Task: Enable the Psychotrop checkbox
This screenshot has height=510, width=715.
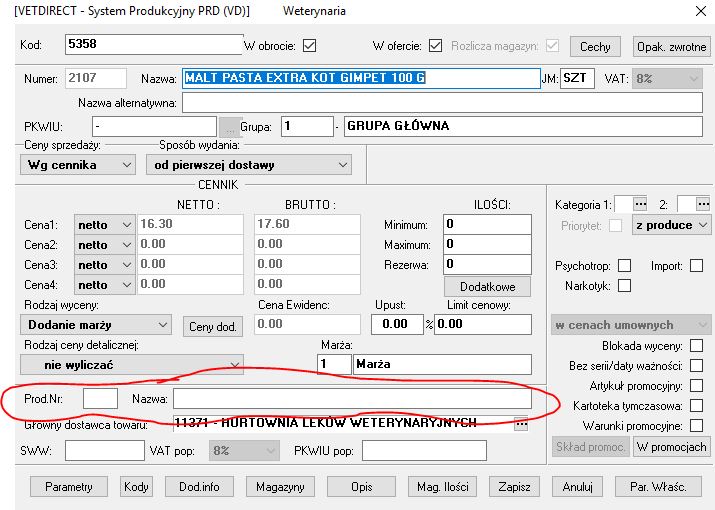Action: tap(624, 266)
